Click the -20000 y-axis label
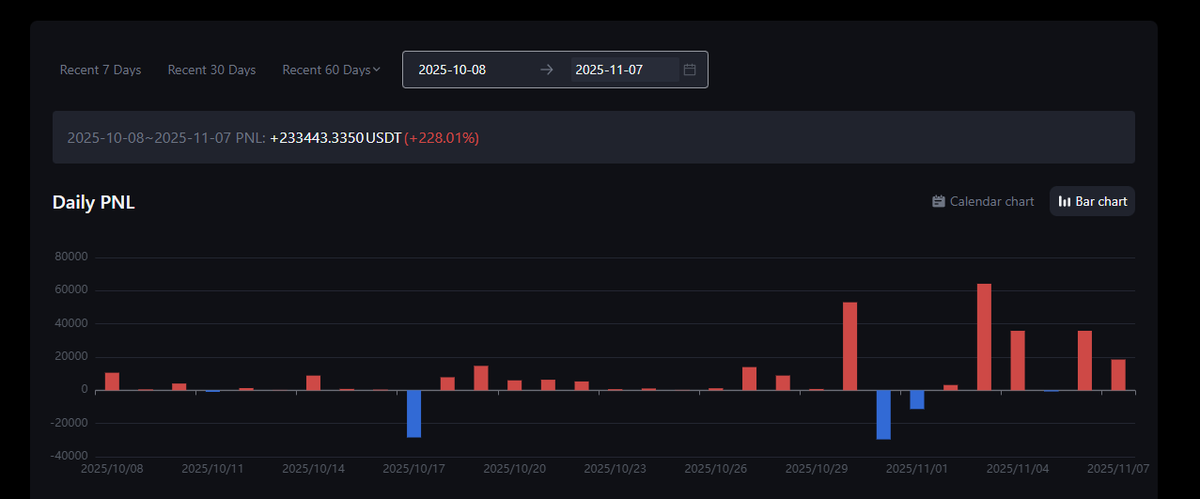This screenshot has width=1200, height=499. [x=70, y=423]
